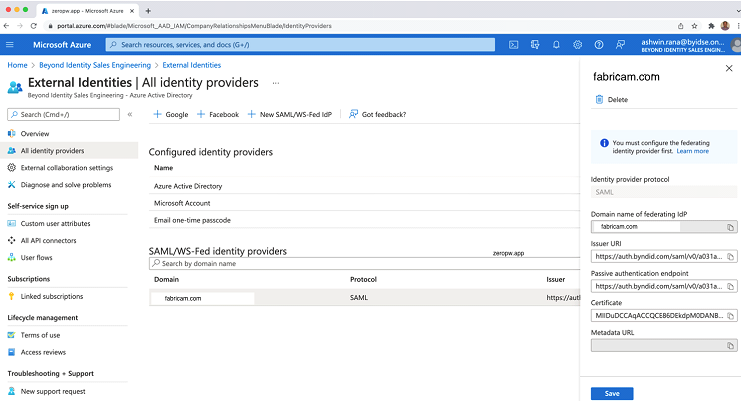Select All identity providers in the sidebar
This screenshot has height=410, width=741.
tap(52, 151)
